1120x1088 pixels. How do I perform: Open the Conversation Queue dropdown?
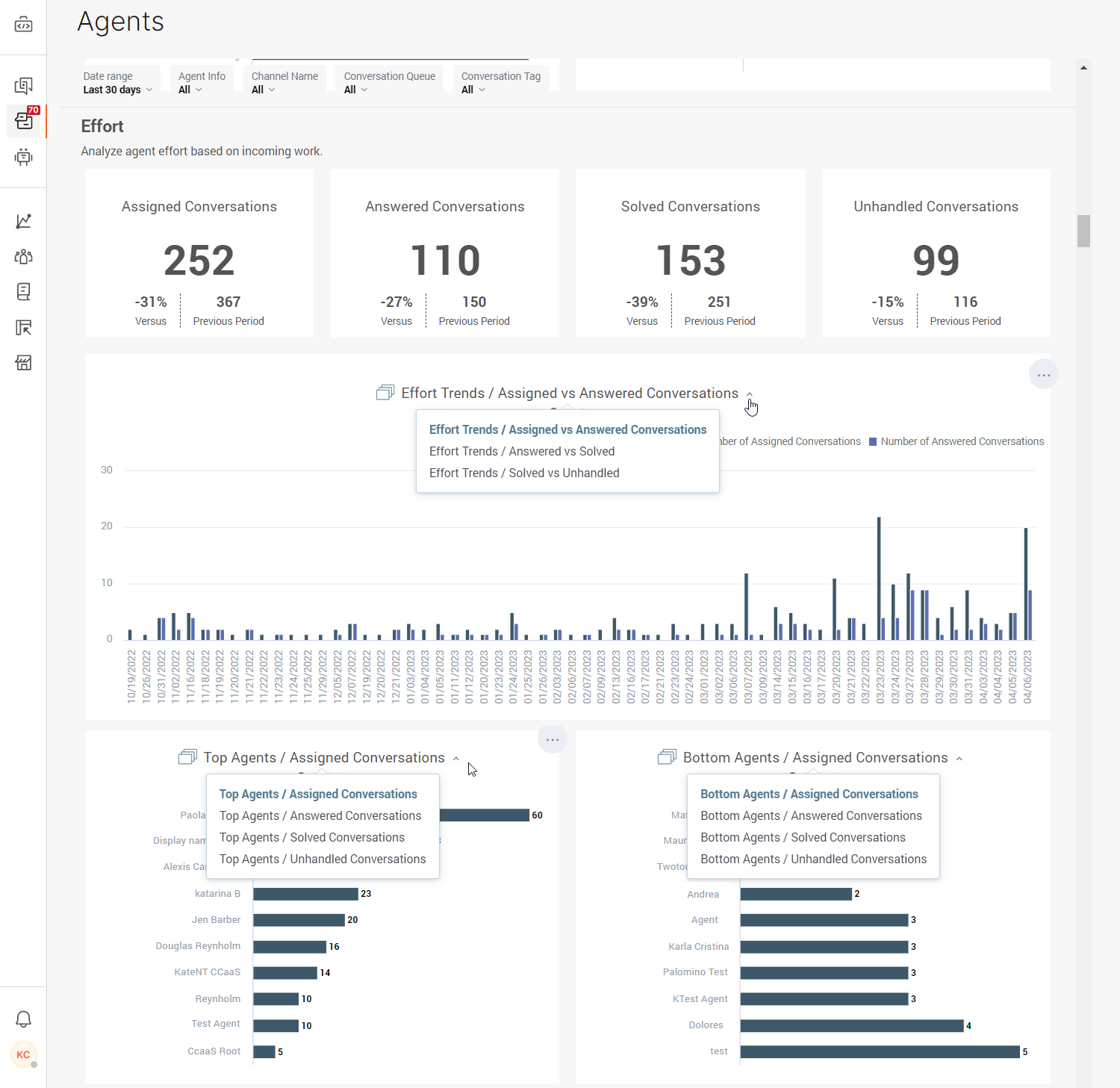coord(356,89)
